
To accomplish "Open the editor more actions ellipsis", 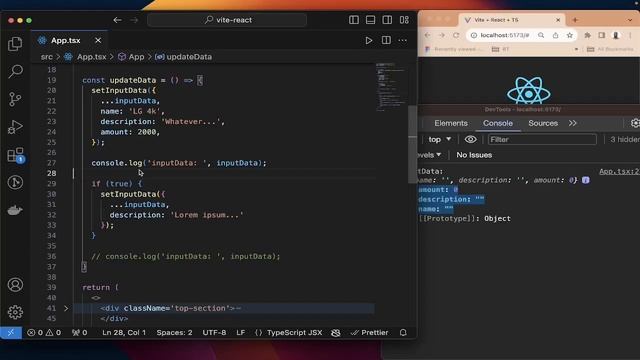I will point(402,40).
